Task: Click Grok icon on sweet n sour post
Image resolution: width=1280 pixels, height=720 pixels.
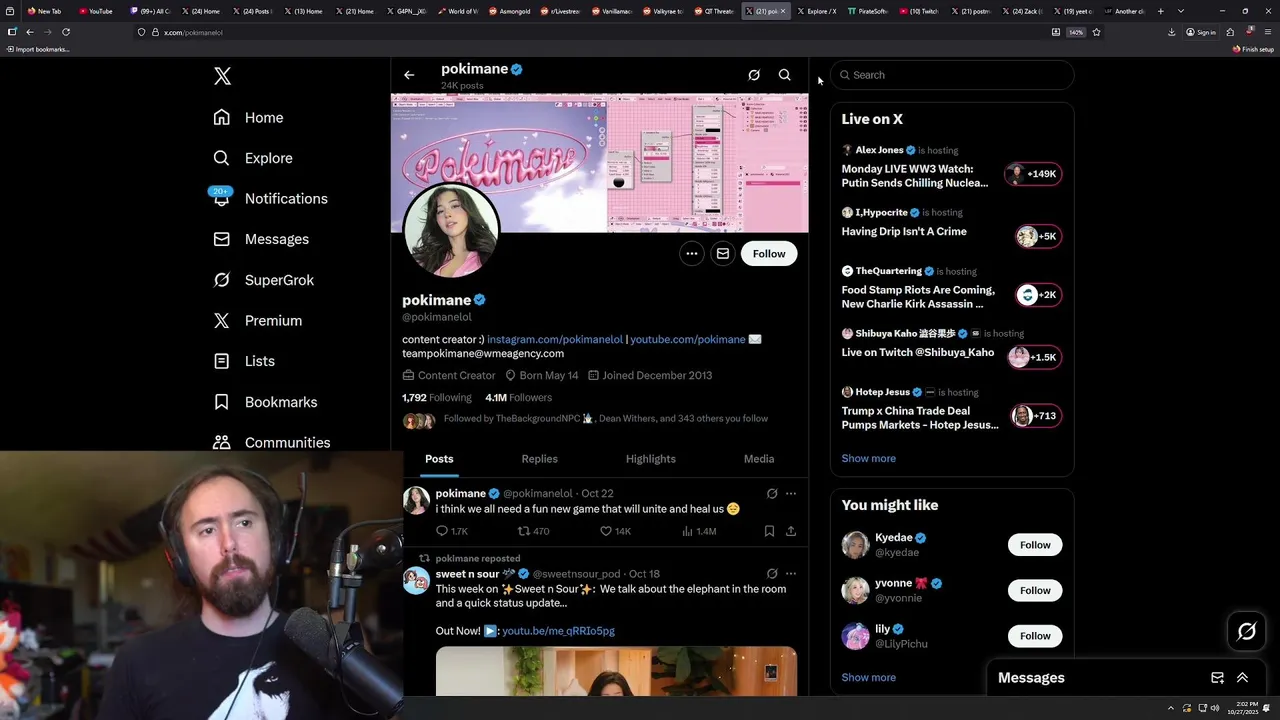Action: pyautogui.click(x=772, y=574)
